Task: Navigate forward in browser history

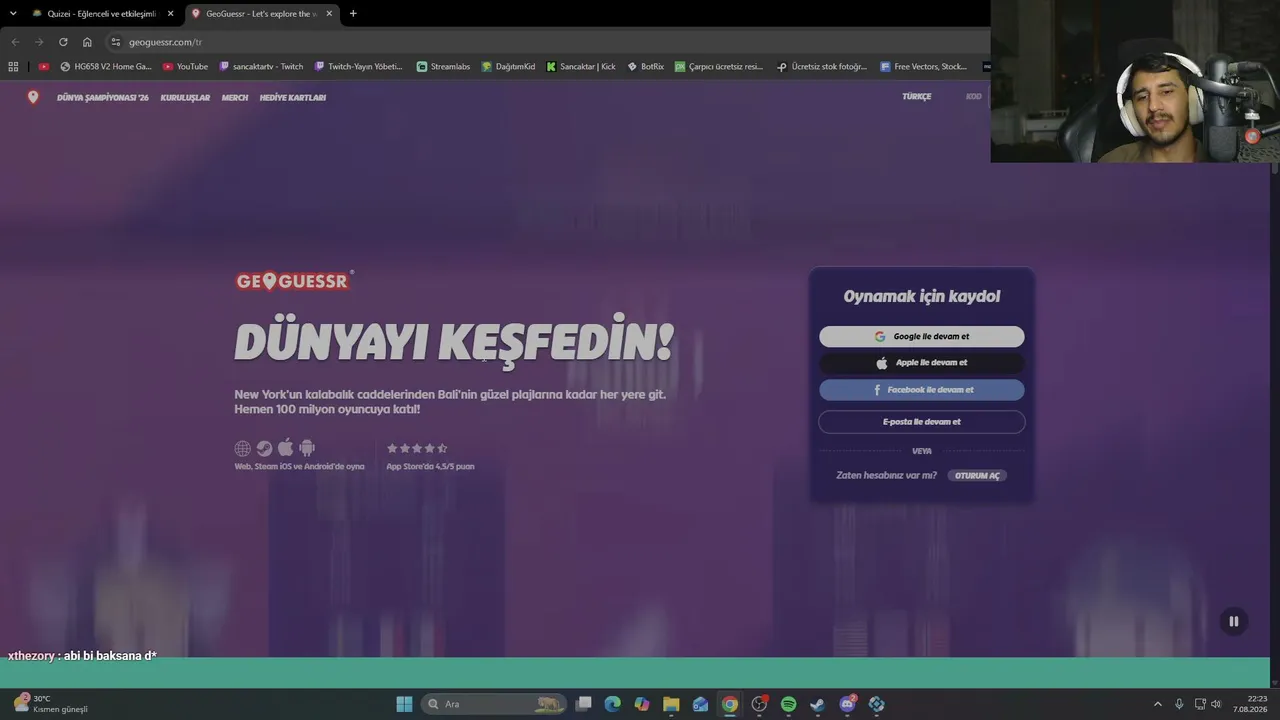Action: click(39, 42)
